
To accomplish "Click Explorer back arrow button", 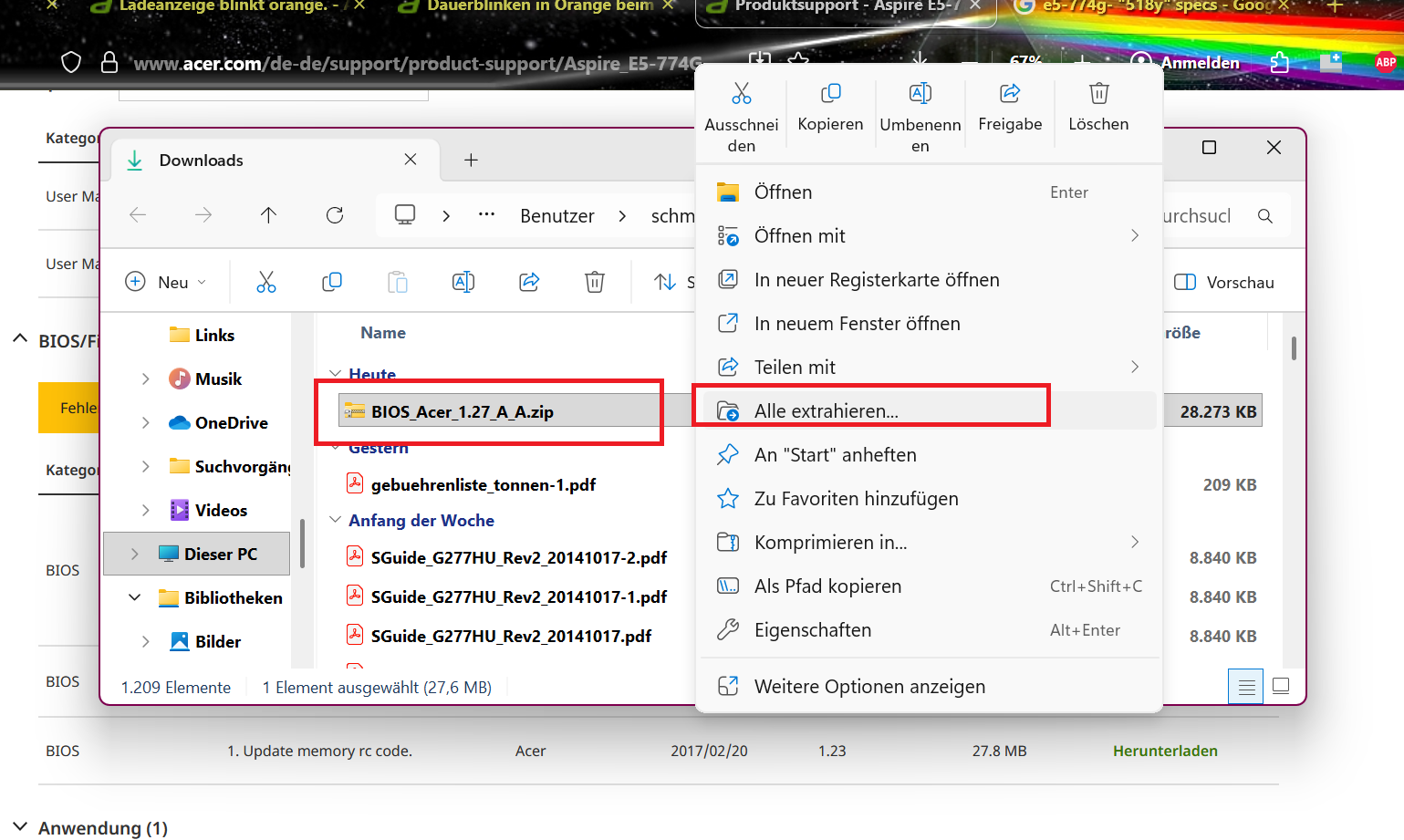I will tap(138, 215).
